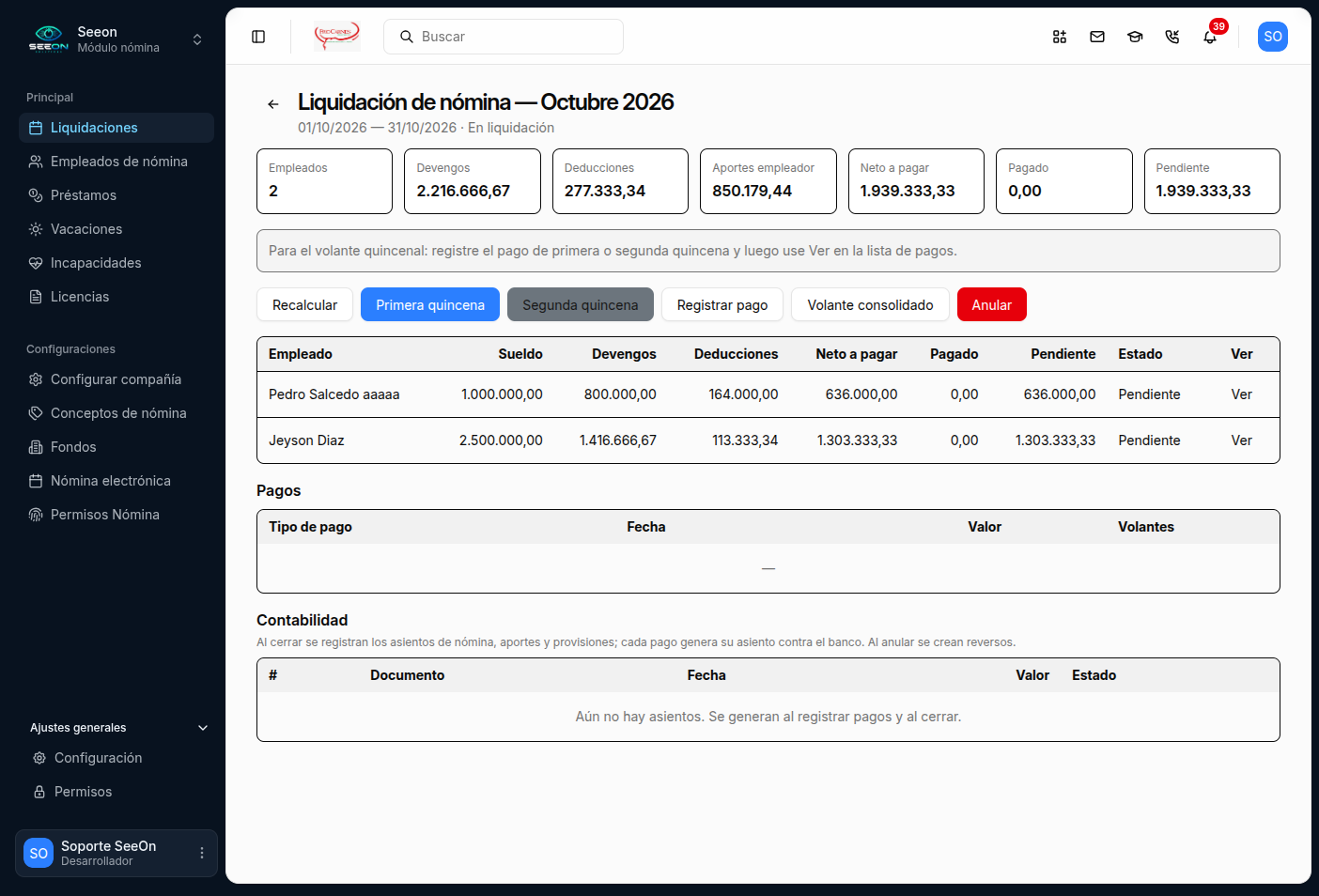Screen dimensions: 1319x896
Task: Select the Primera quincena button
Action: (x=430, y=304)
